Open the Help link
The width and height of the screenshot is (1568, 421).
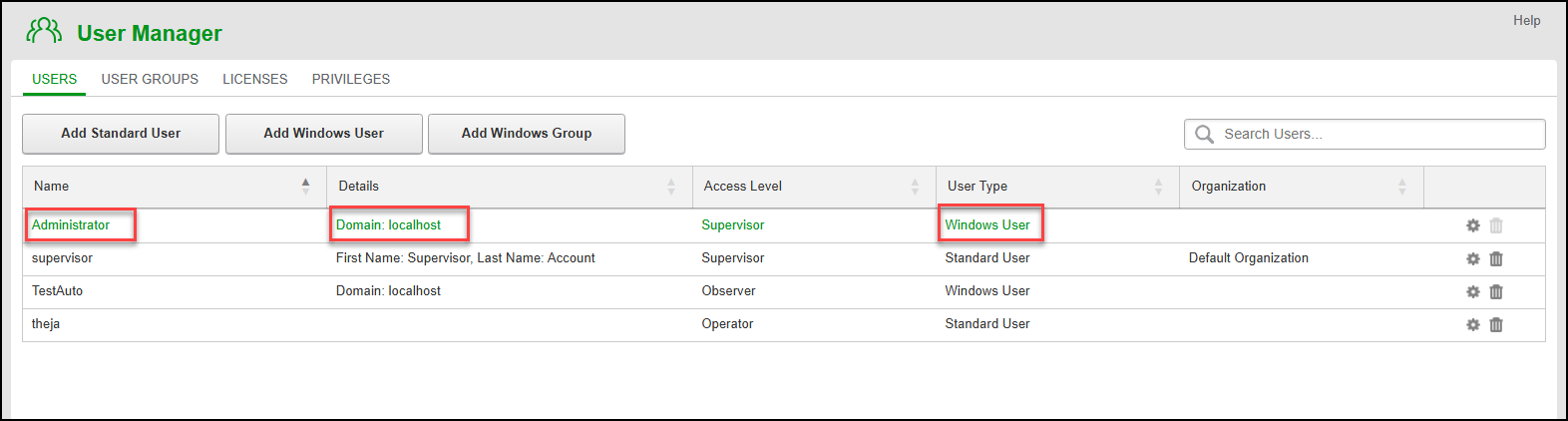(x=1526, y=20)
